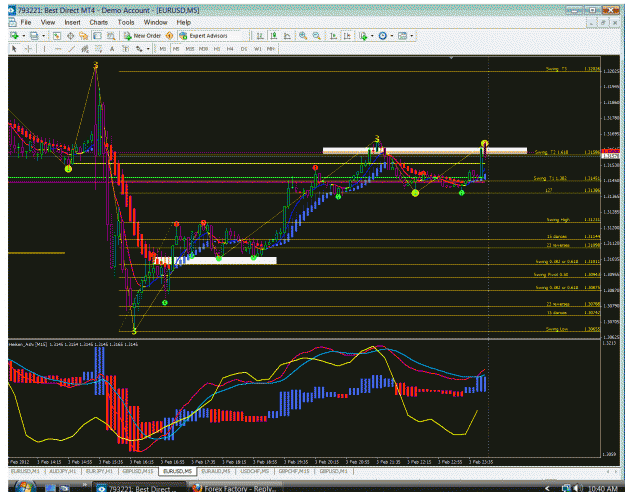The width and height of the screenshot is (625, 492).
Task: Switch to D1 timeframe
Action: coord(244,49)
